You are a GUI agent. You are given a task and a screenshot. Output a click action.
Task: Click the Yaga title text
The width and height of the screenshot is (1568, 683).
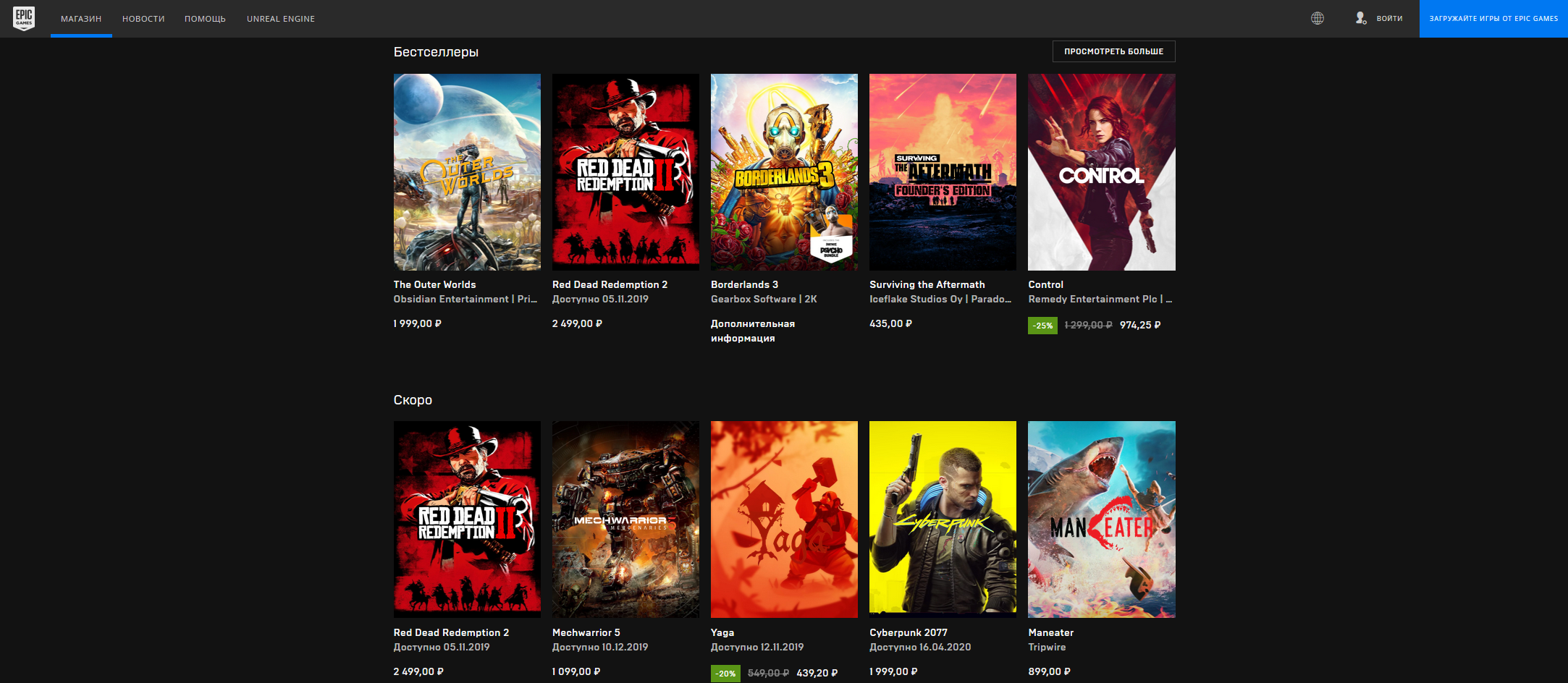click(x=722, y=632)
